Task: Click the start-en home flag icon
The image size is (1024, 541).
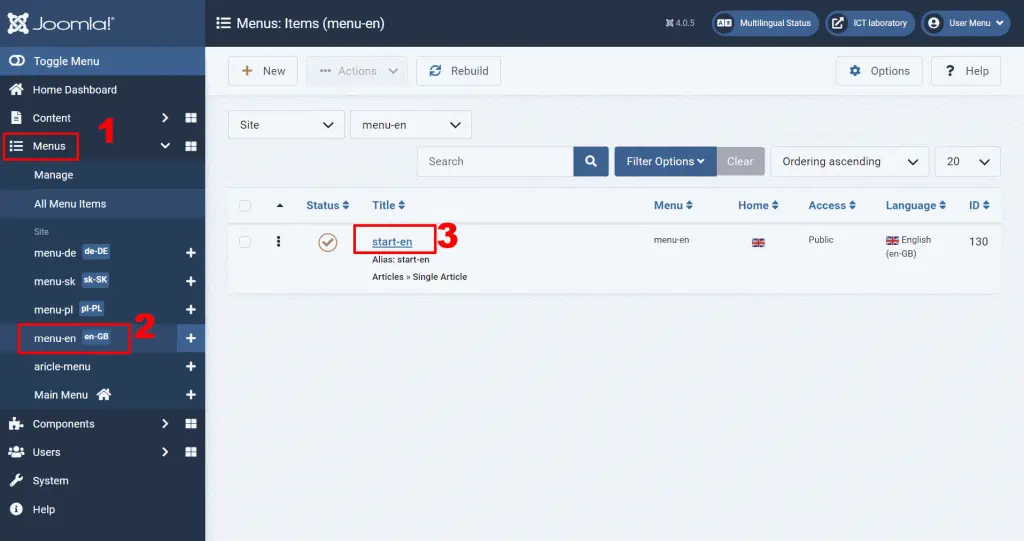Action: (x=758, y=242)
